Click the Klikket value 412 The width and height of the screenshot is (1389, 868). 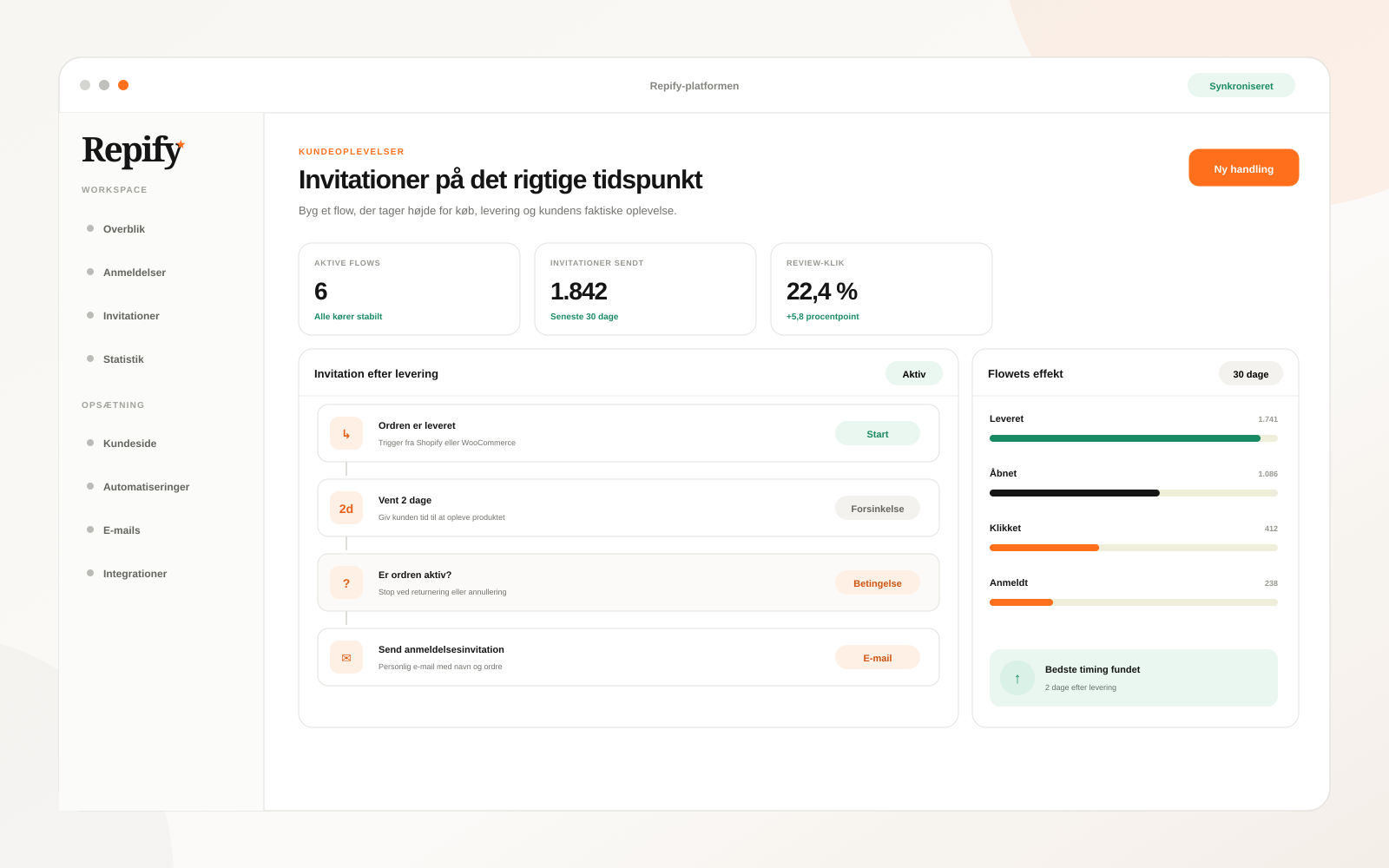click(x=1271, y=529)
